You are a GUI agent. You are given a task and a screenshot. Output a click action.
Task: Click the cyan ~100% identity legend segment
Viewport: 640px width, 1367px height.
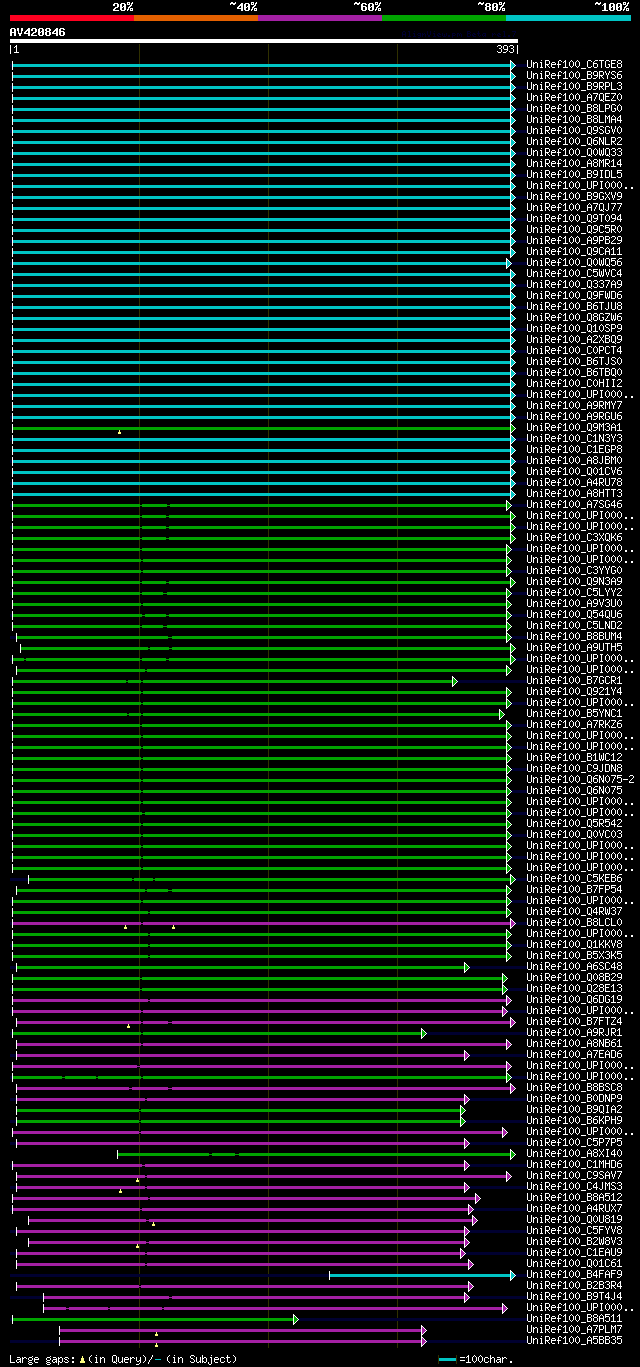[x=568, y=18]
